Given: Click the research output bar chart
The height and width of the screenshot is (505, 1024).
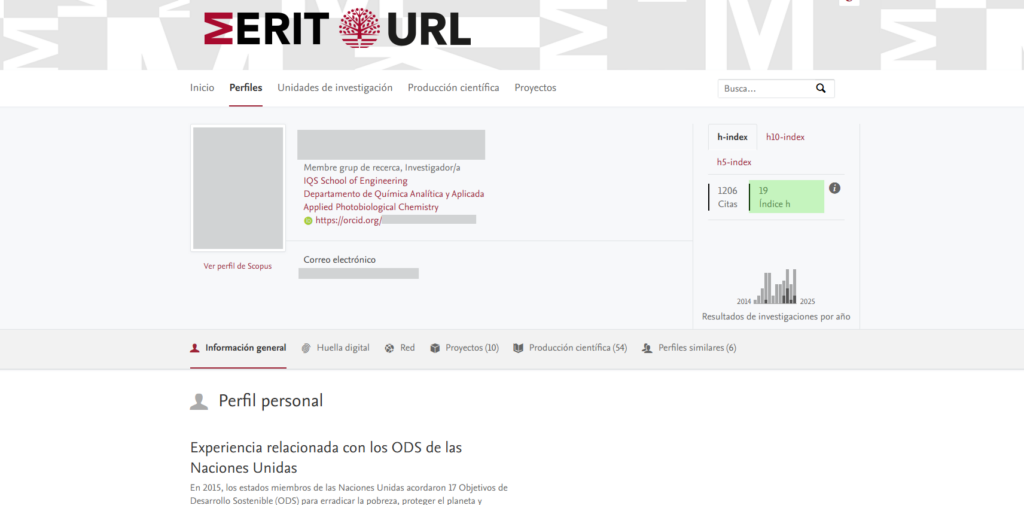Looking at the screenshot, I should coord(776,287).
